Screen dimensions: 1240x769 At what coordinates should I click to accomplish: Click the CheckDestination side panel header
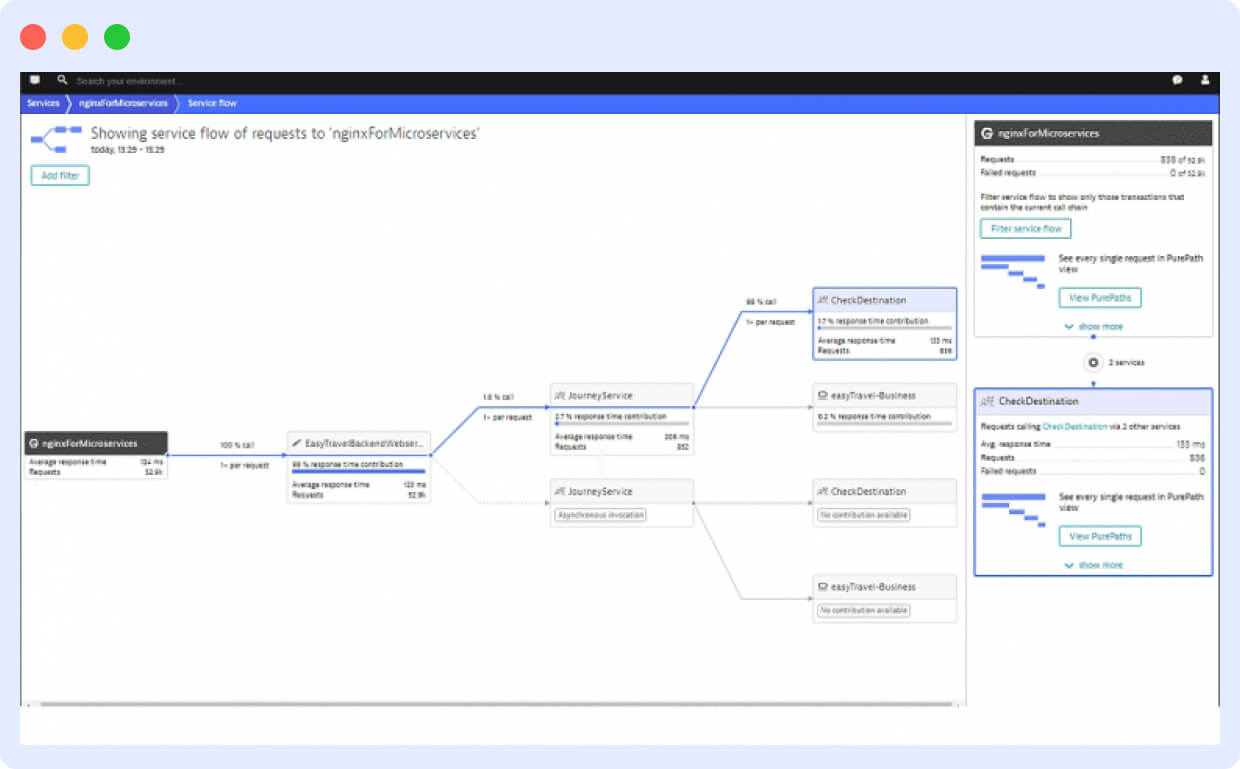[1093, 401]
